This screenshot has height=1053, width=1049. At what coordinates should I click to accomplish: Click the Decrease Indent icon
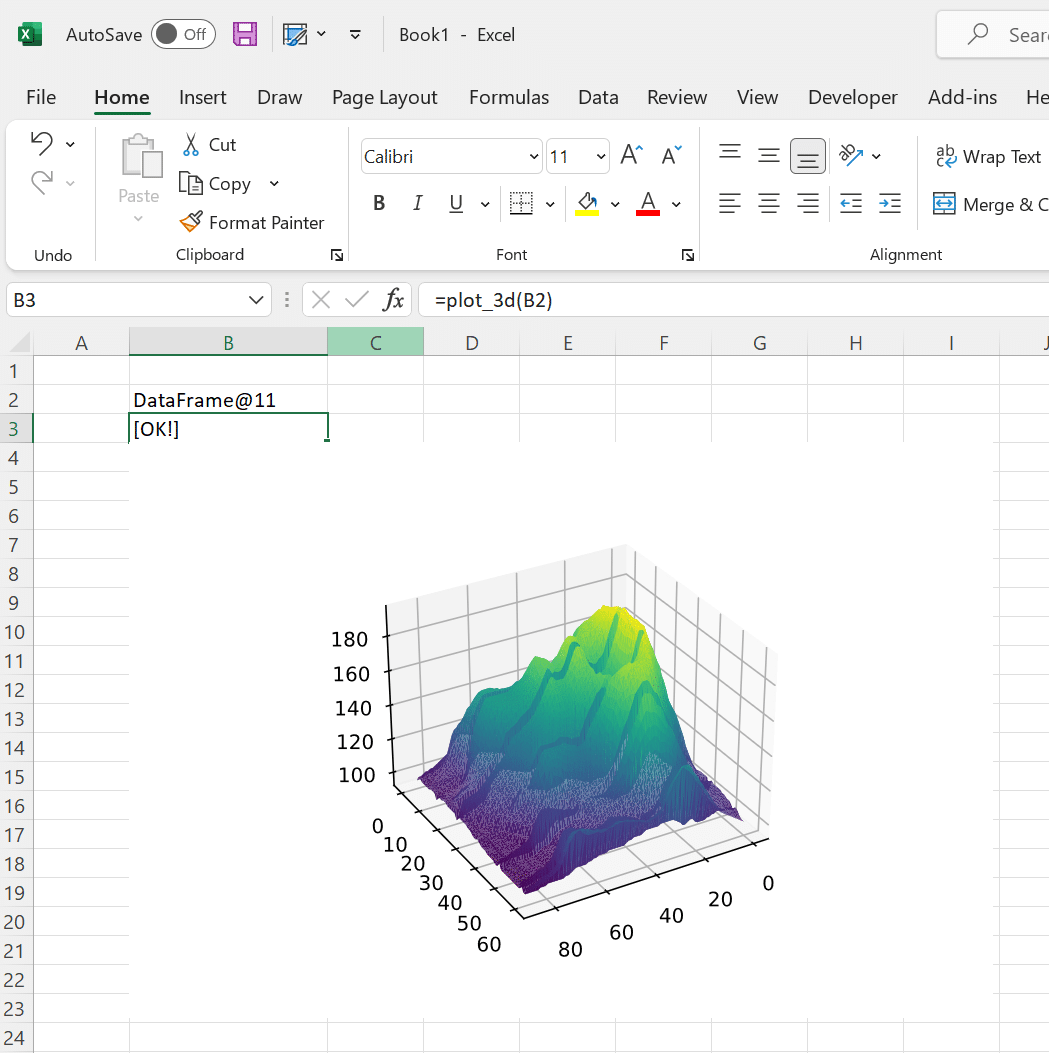851,203
